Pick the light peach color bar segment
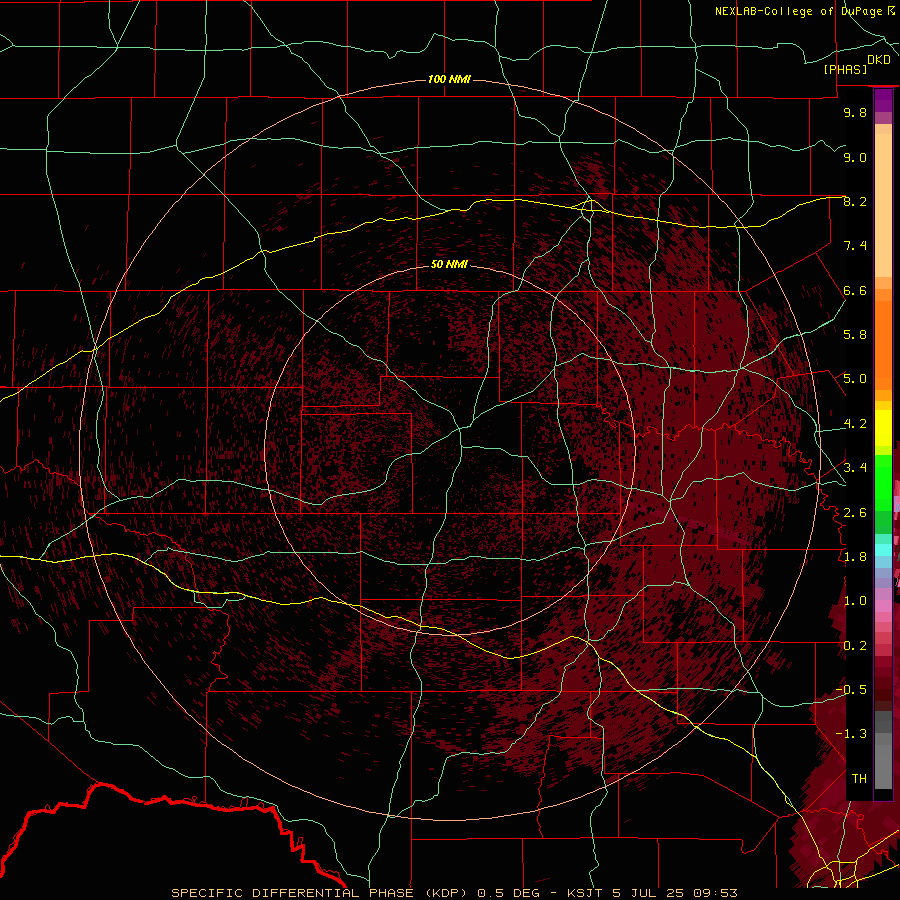The width and height of the screenshot is (900, 900). click(x=883, y=206)
